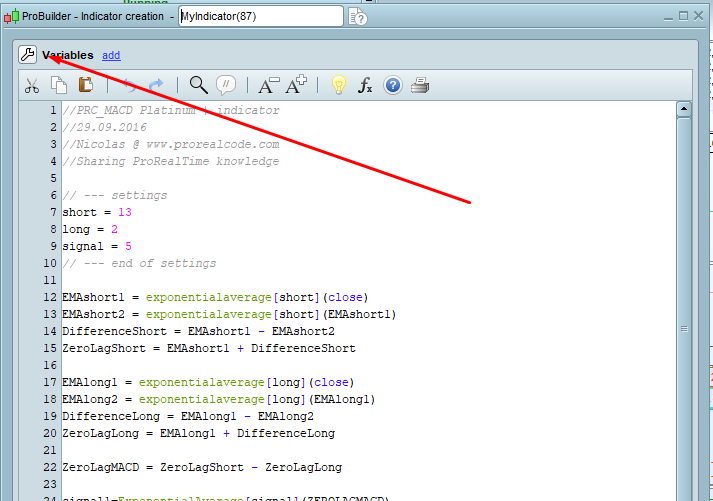Minimize the ProBuilder window
The image size is (713, 501).
tap(668, 17)
